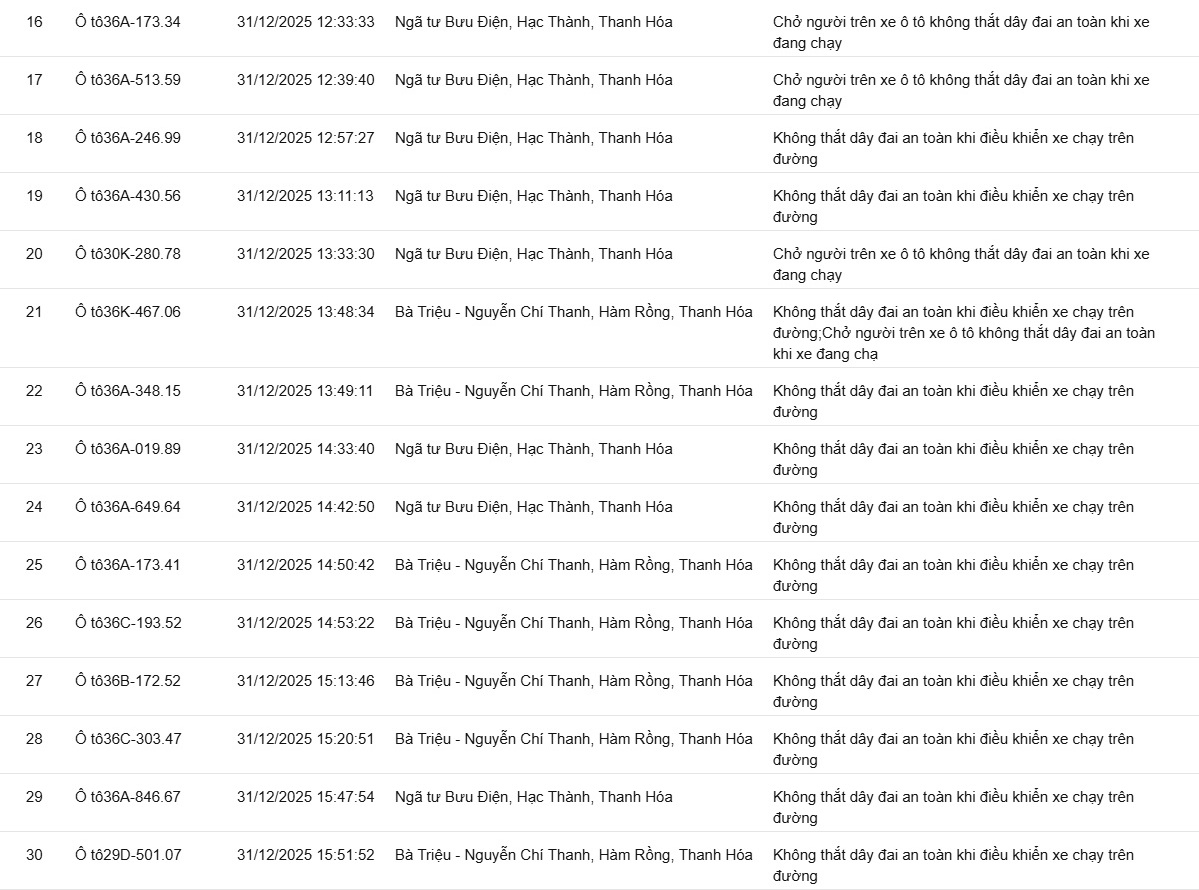Select the timestamp 31/12/2025 12:39:40
This screenshot has width=1199, height=890.
(305, 80)
